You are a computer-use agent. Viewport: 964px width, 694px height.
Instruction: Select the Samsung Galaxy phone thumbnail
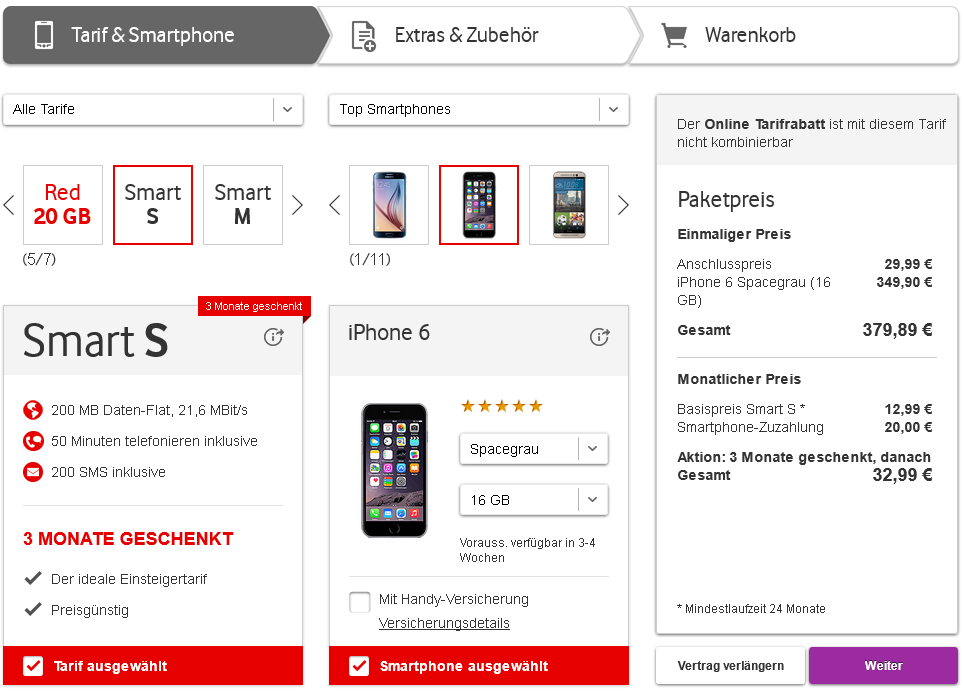tap(389, 205)
